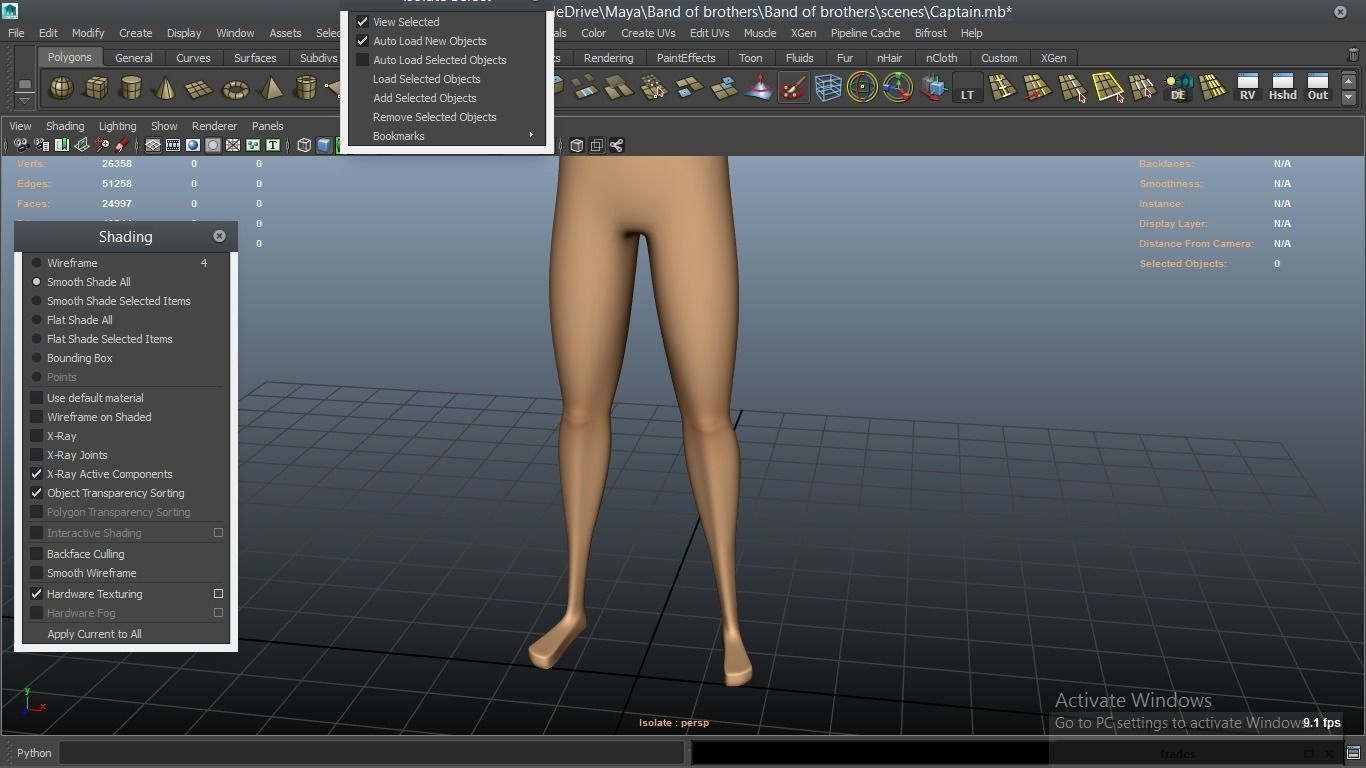Uncheck View Selected in Isolate Select menu
This screenshot has height=768, width=1366.
(363, 22)
